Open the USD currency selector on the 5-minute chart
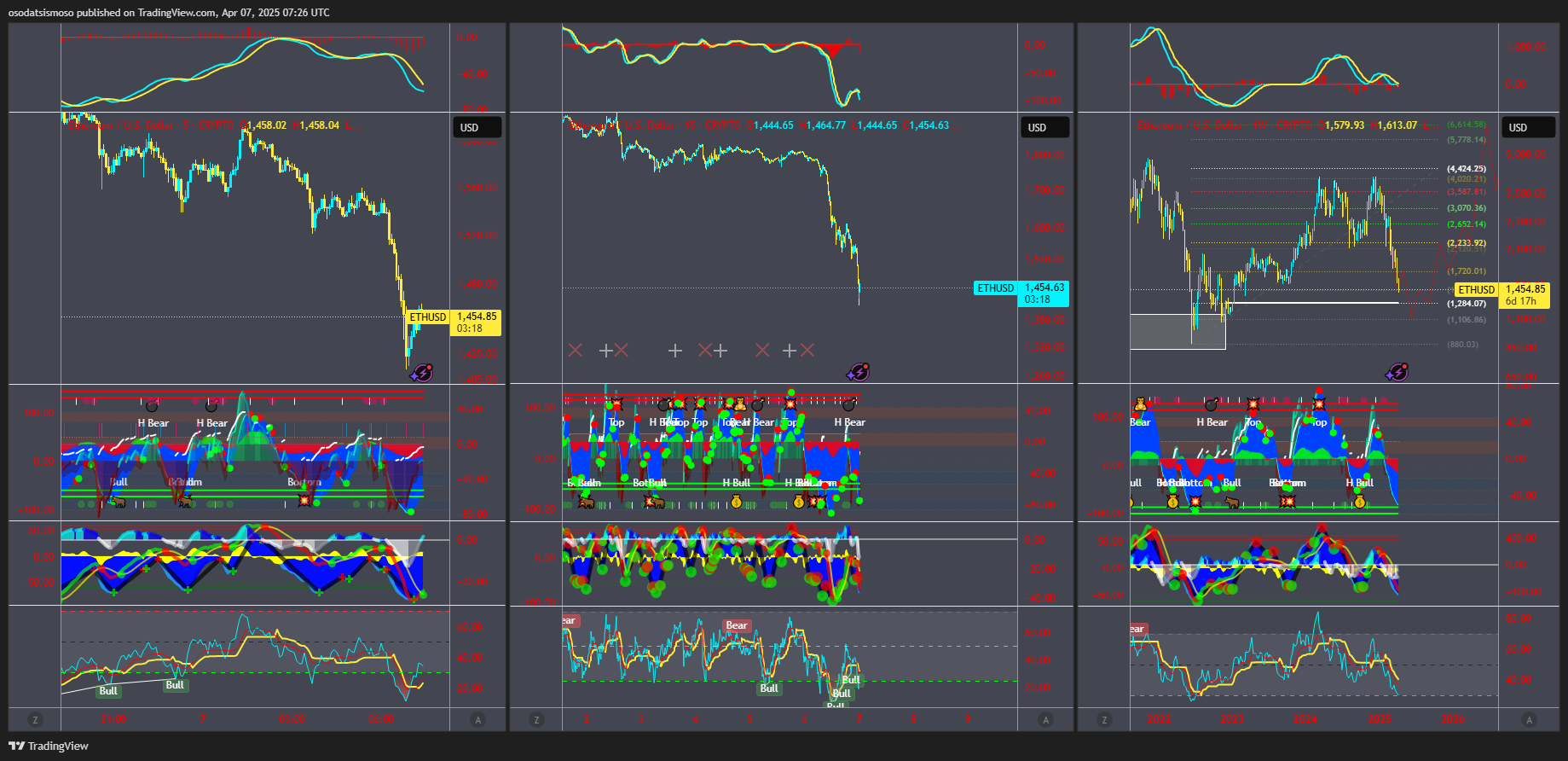Viewport: 1568px width, 761px height. click(477, 128)
